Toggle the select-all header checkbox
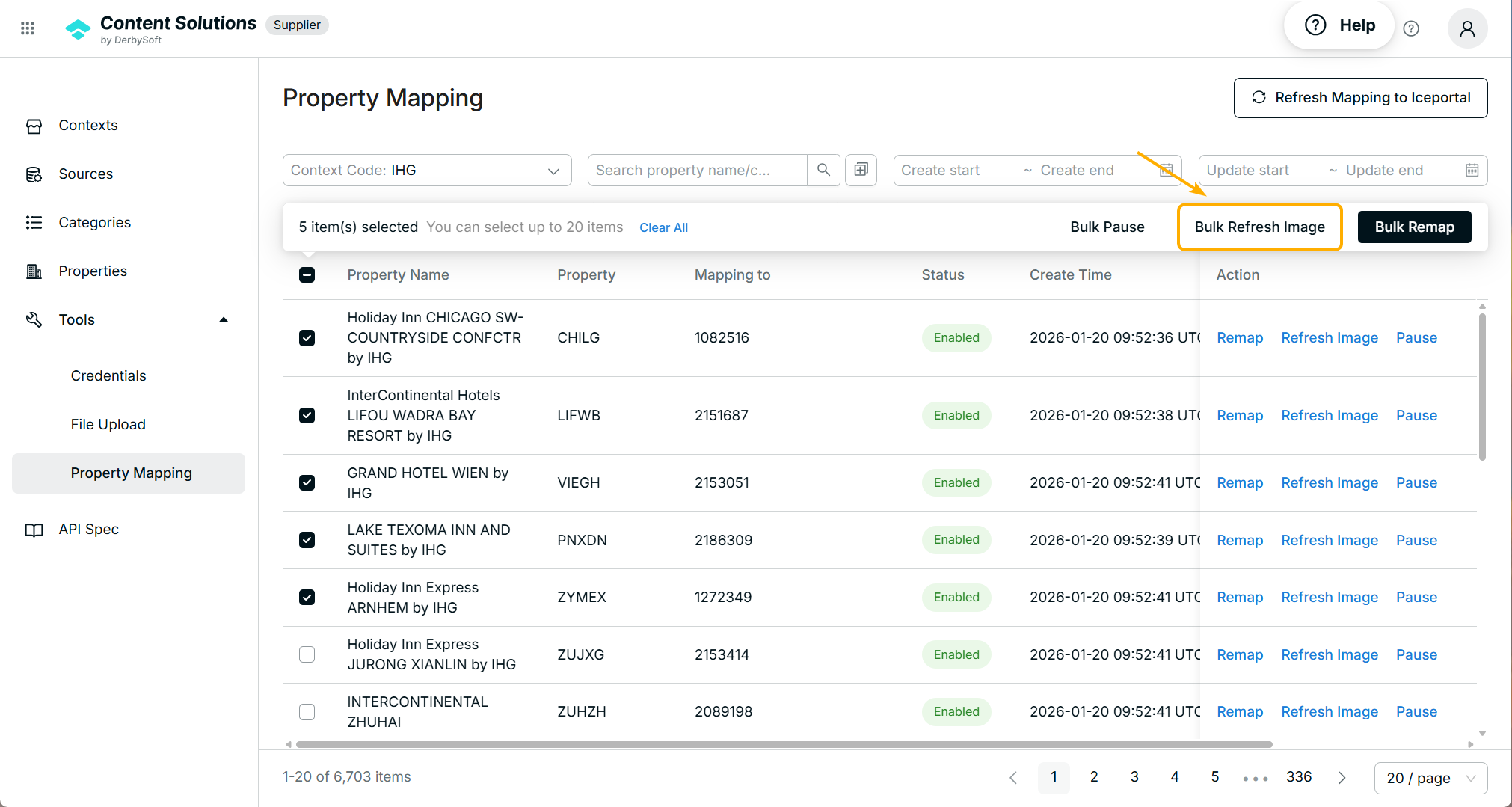 click(307, 274)
